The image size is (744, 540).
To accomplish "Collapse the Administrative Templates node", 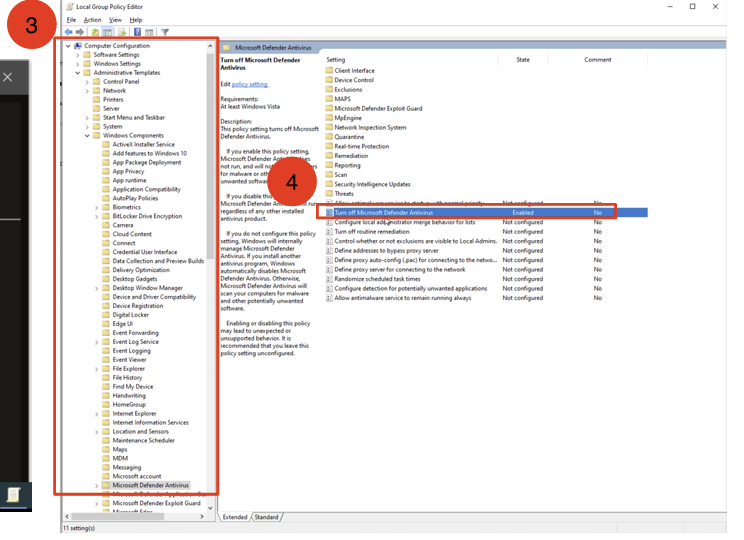I will point(78,73).
